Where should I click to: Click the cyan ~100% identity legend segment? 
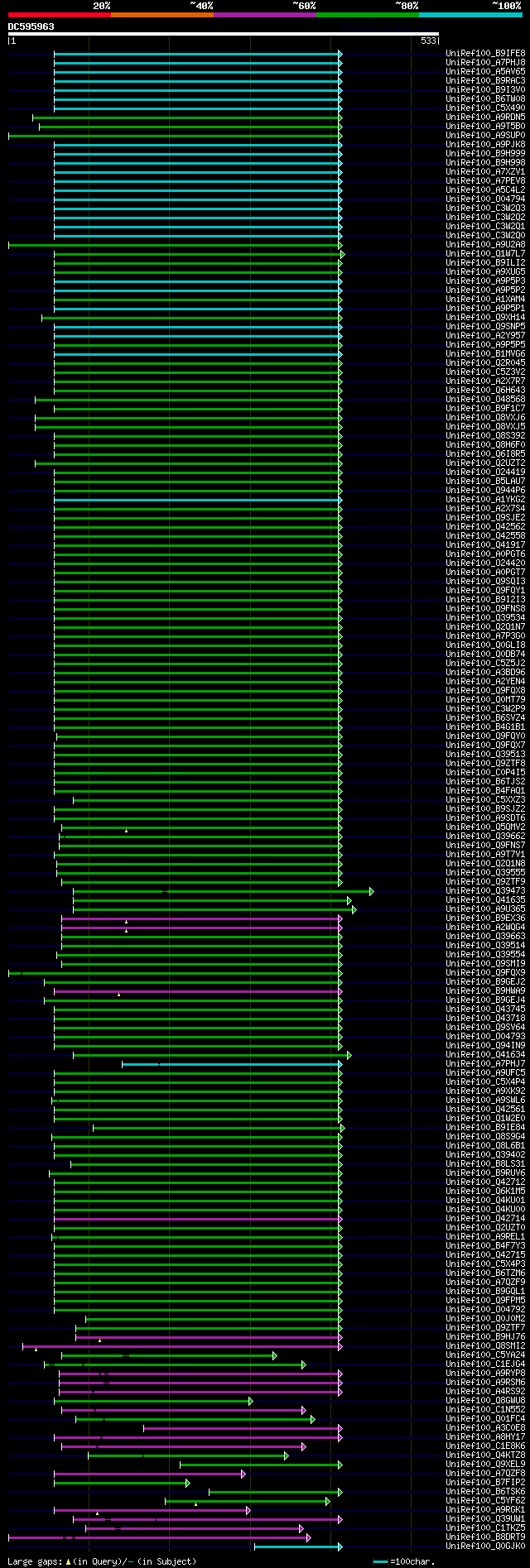point(470,15)
